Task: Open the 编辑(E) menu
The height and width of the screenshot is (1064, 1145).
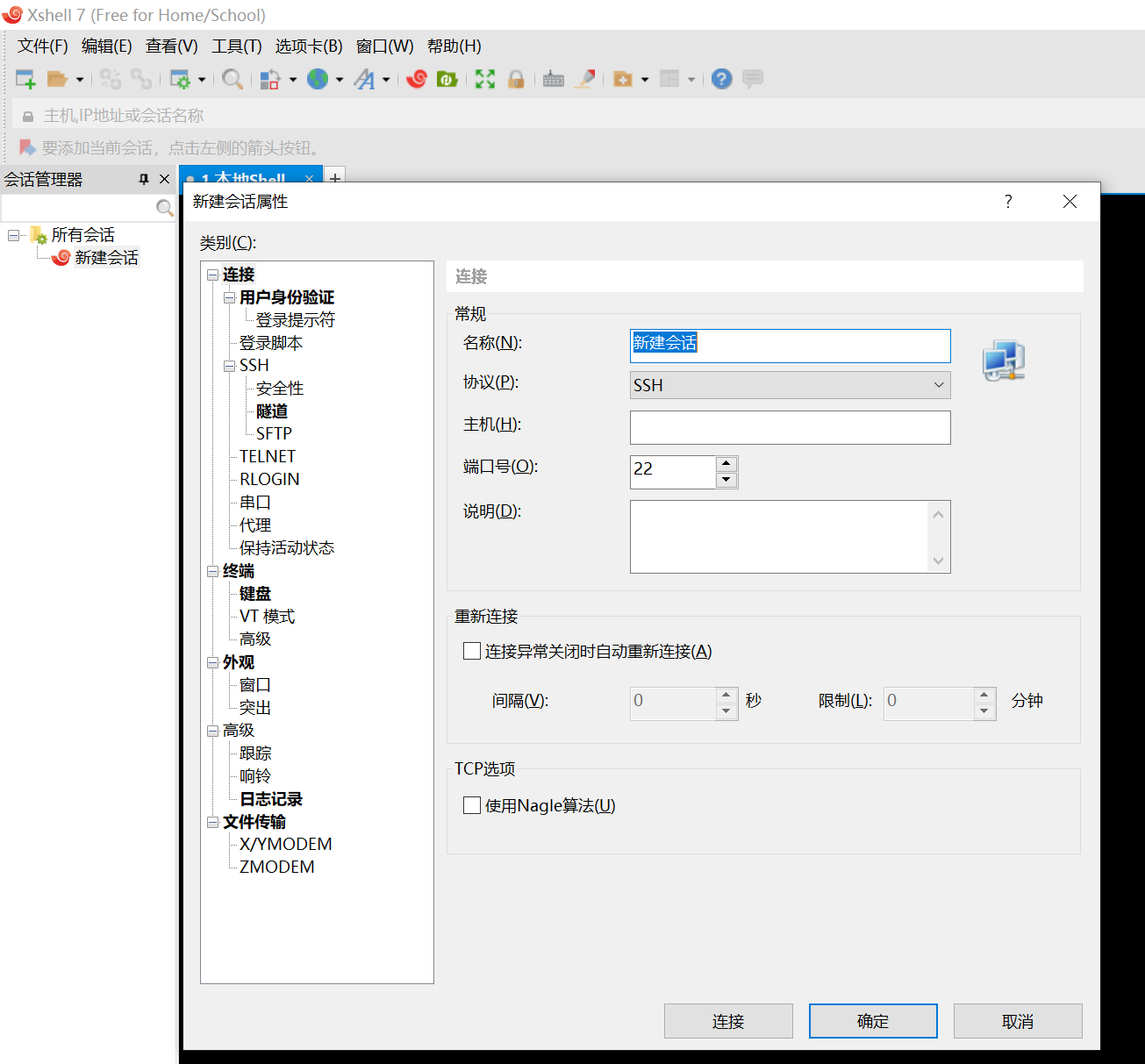Action: point(107,46)
